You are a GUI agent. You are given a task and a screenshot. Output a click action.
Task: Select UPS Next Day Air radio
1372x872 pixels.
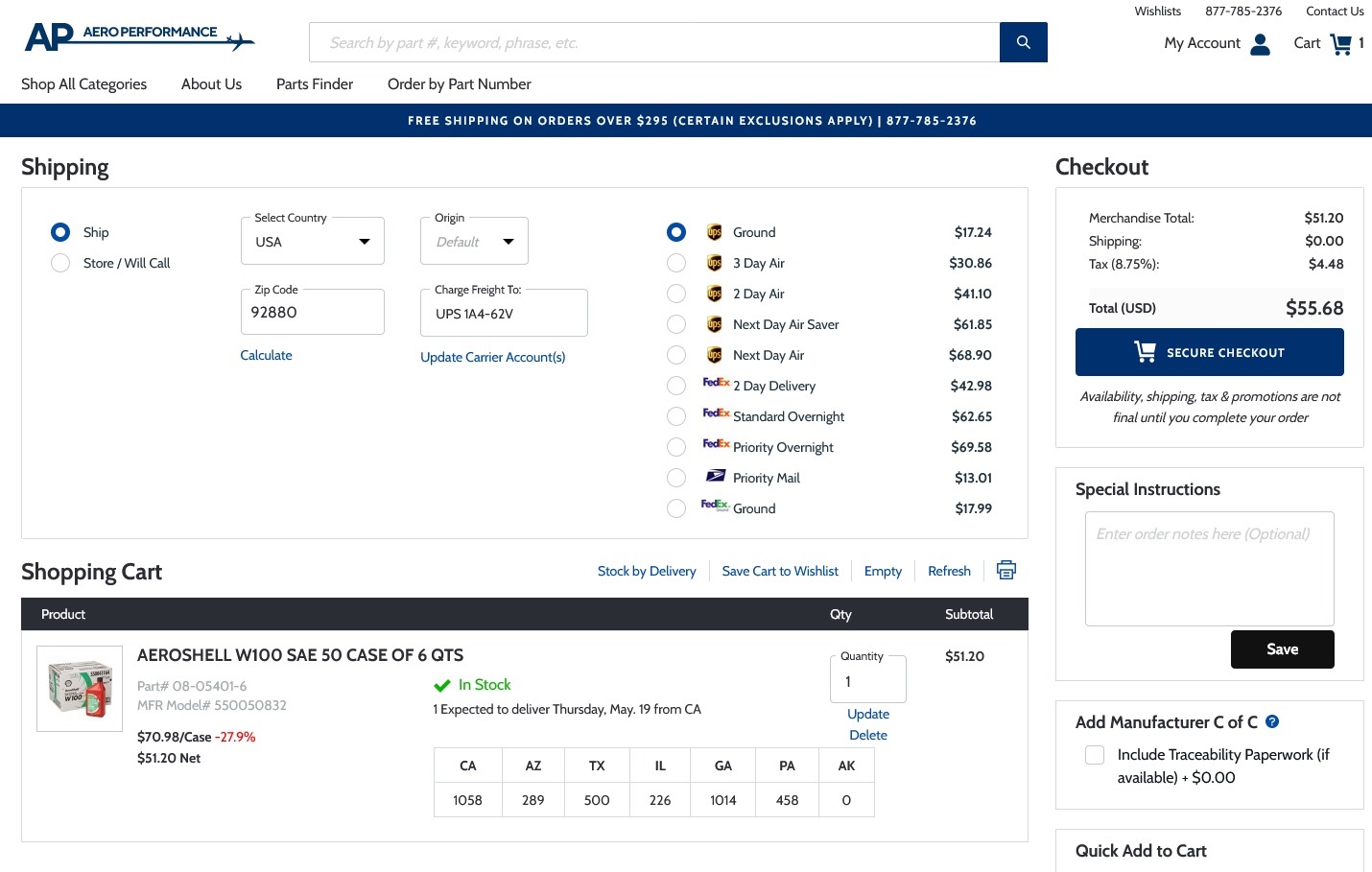pyautogui.click(x=676, y=355)
